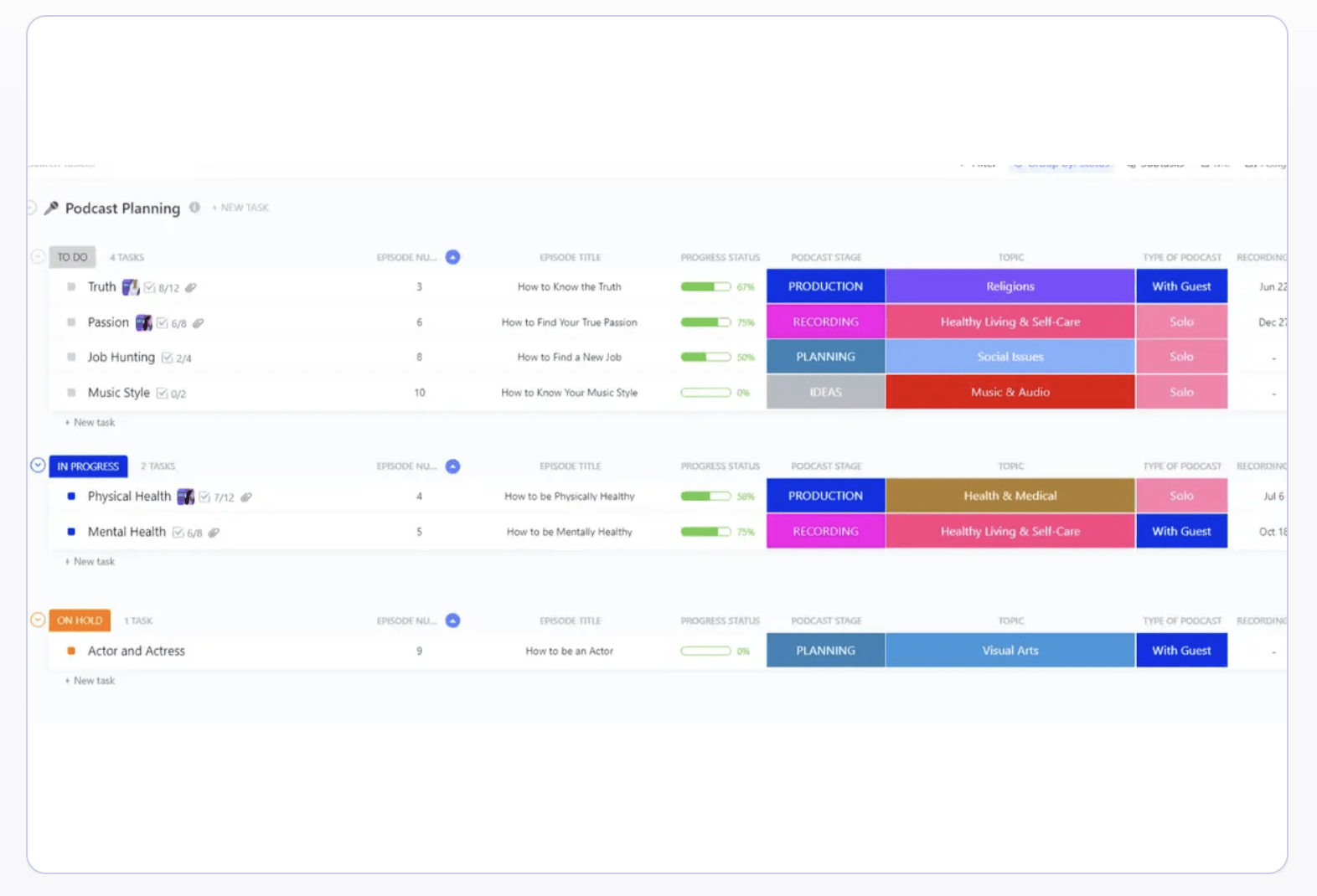Open the Music & Audio topic dropdown
1317x896 pixels.
1010,392
